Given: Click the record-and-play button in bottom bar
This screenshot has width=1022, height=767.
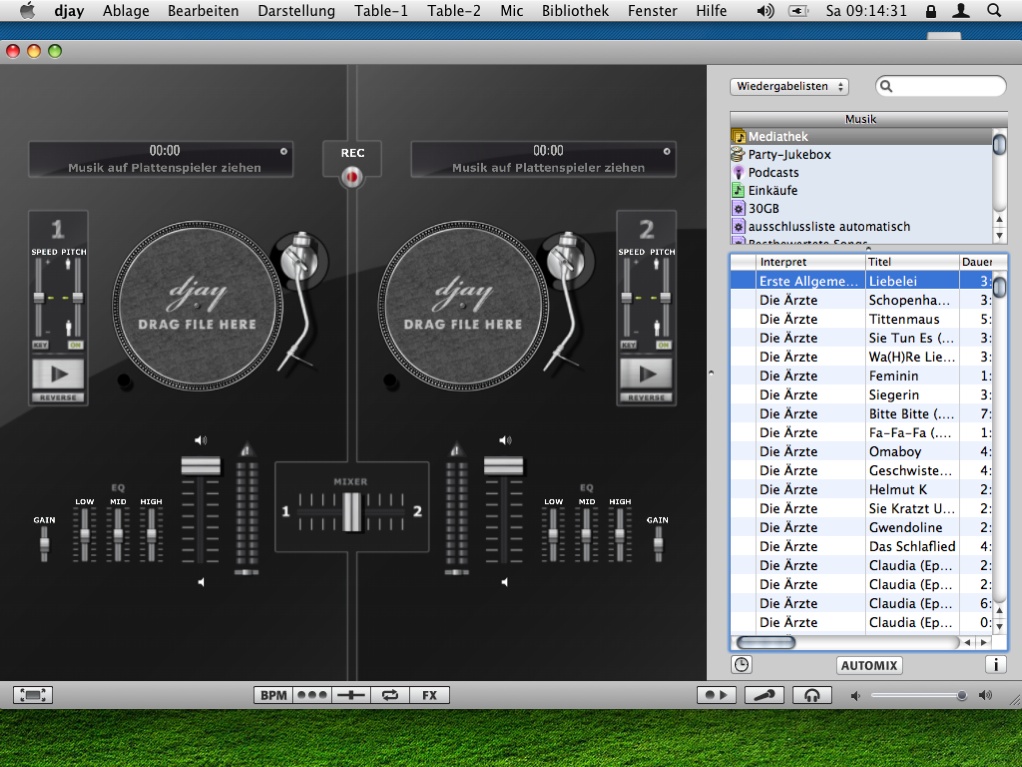Looking at the screenshot, I should pos(717,695).
